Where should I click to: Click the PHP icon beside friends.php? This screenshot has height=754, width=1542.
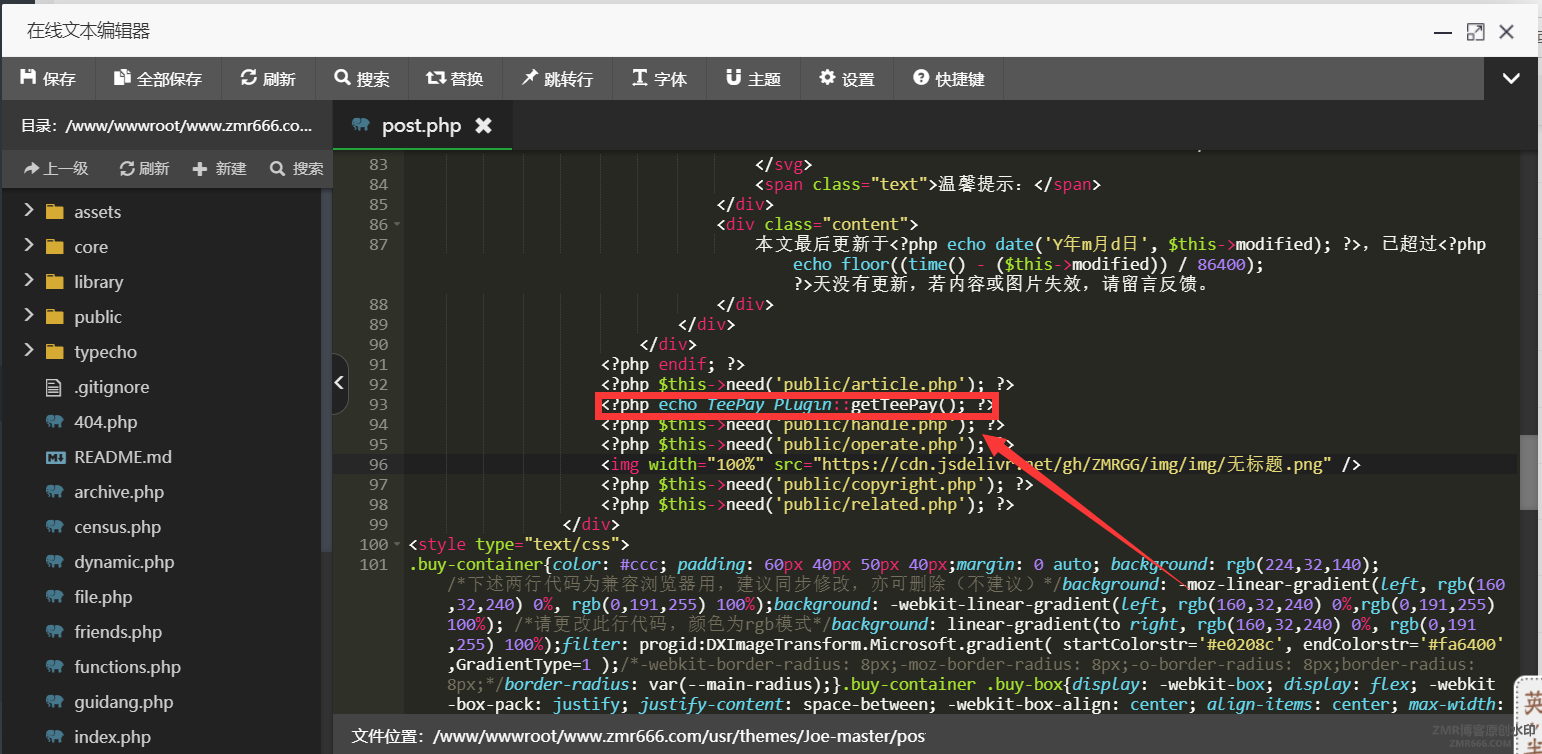(x=55, y=631)
